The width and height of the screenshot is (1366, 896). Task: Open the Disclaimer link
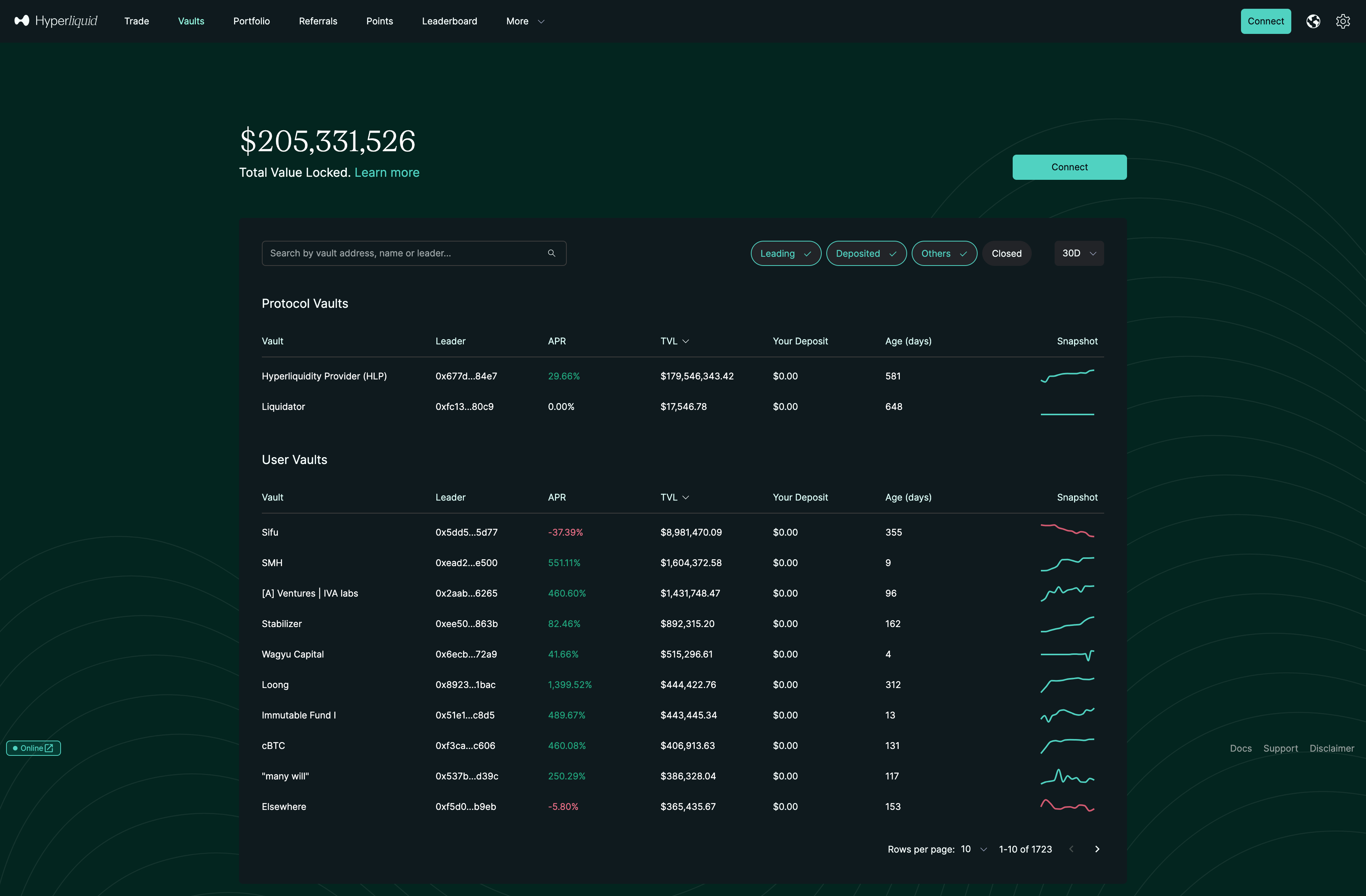pos(1332,748)
